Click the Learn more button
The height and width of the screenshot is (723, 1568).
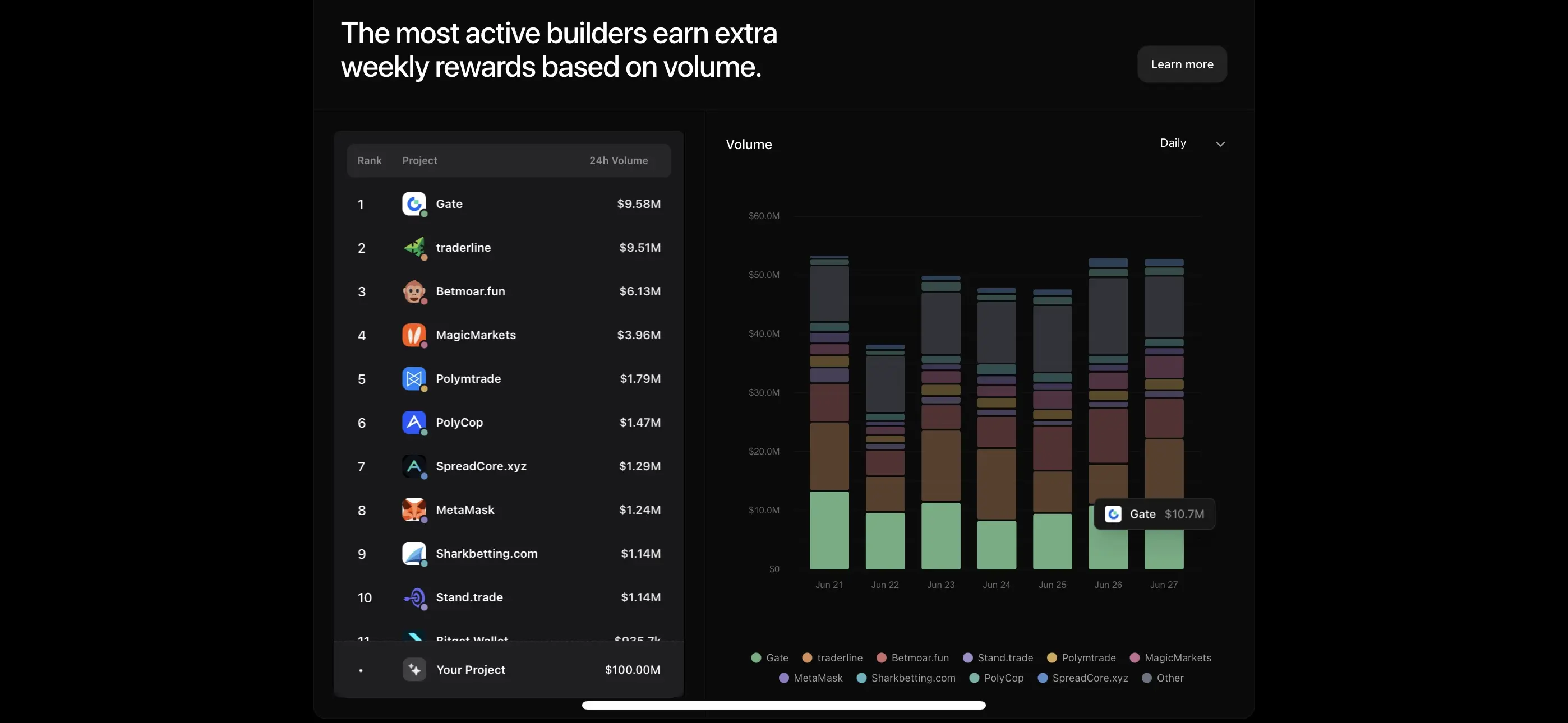coord(1182,64)
